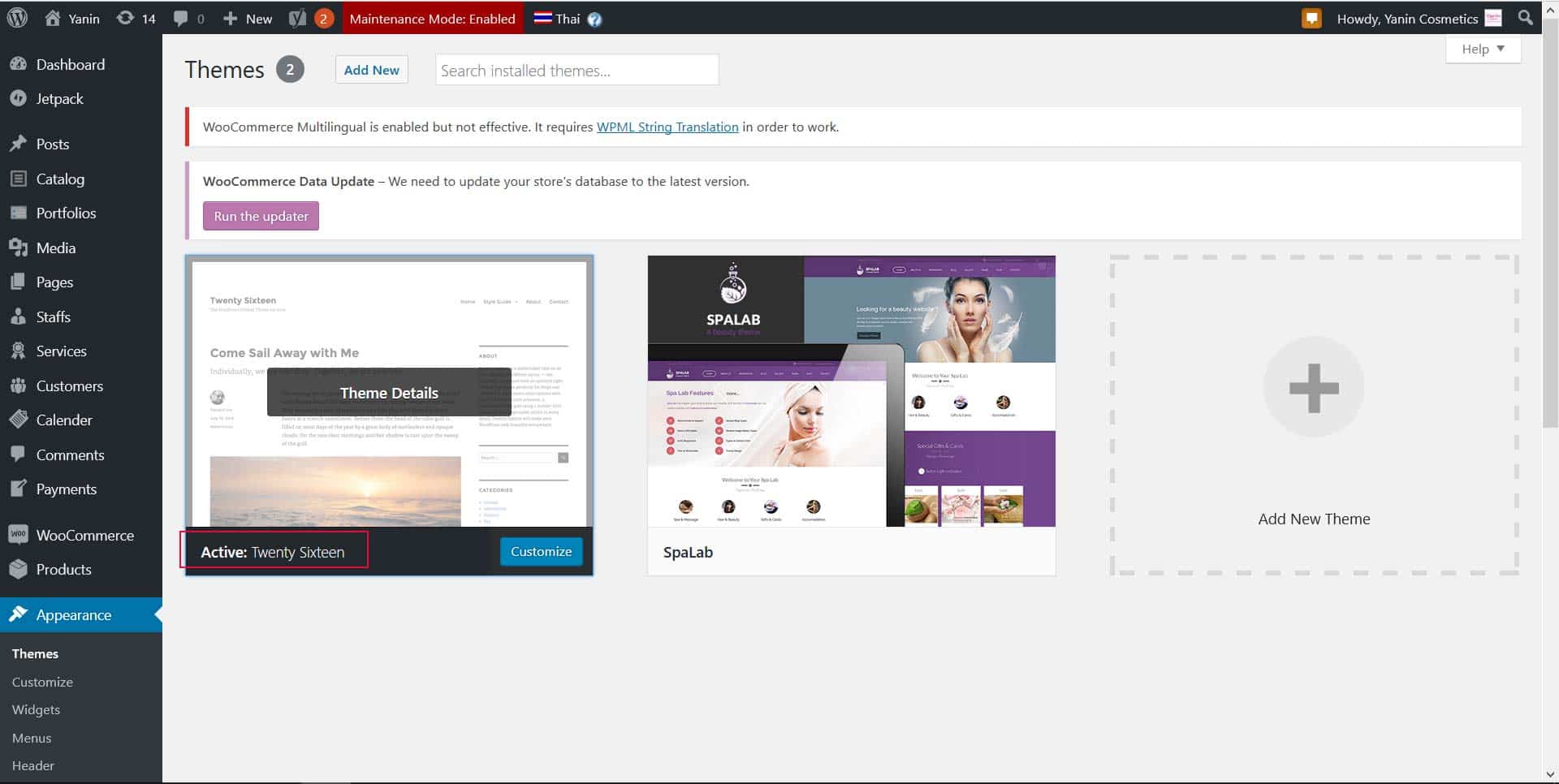The image size is (1559, 784).
Task: Click the Customers group icon
Action: pos(18,386)
